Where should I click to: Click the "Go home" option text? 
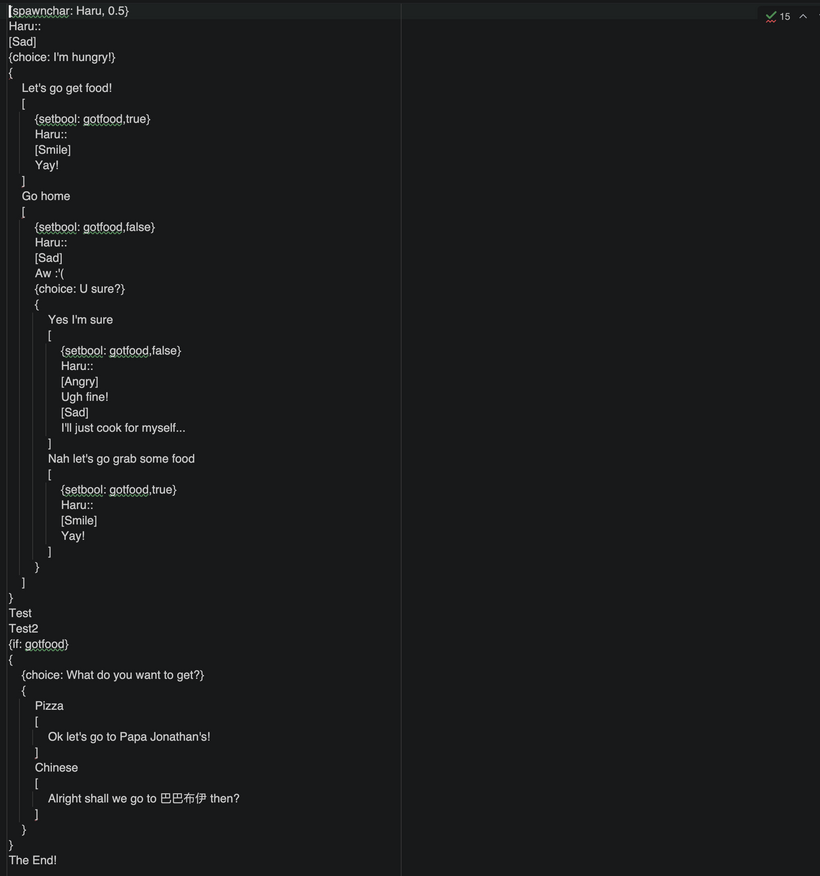click(46, 196)
